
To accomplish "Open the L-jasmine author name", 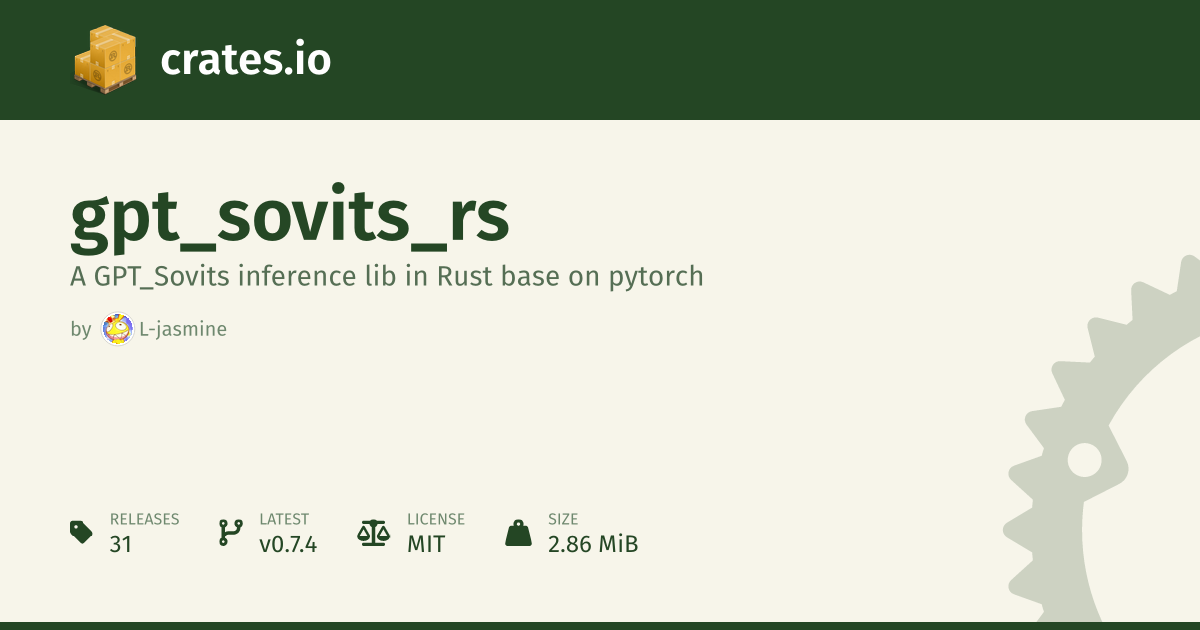I will point(183,329).
